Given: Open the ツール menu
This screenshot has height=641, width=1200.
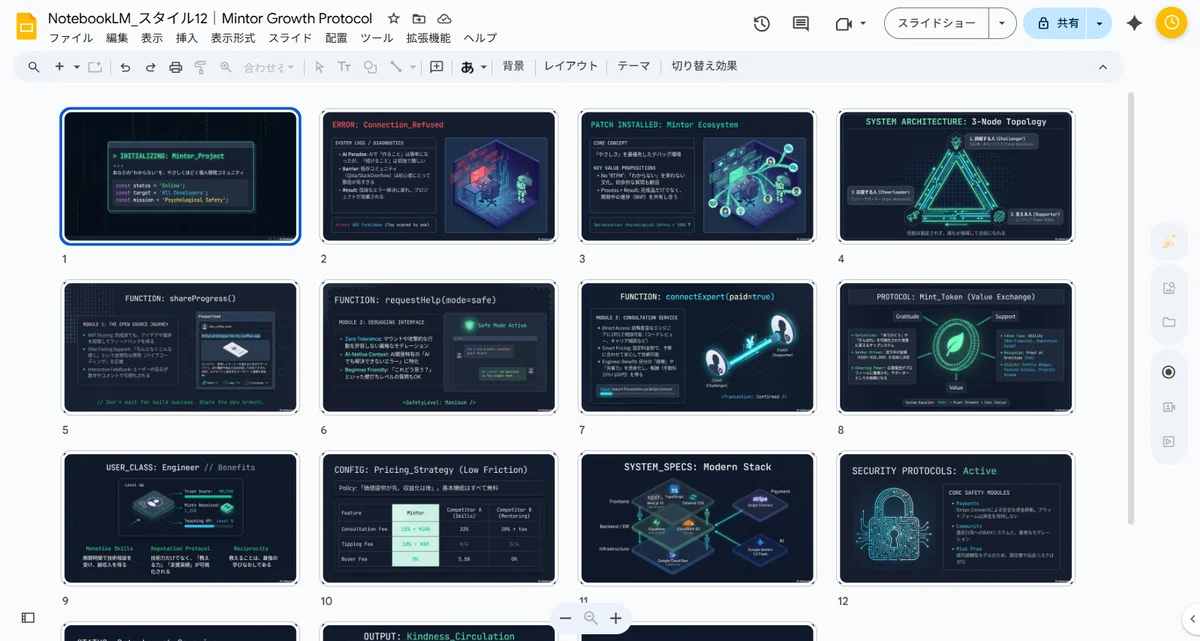Looking at the screenshot, I should 376,38.
